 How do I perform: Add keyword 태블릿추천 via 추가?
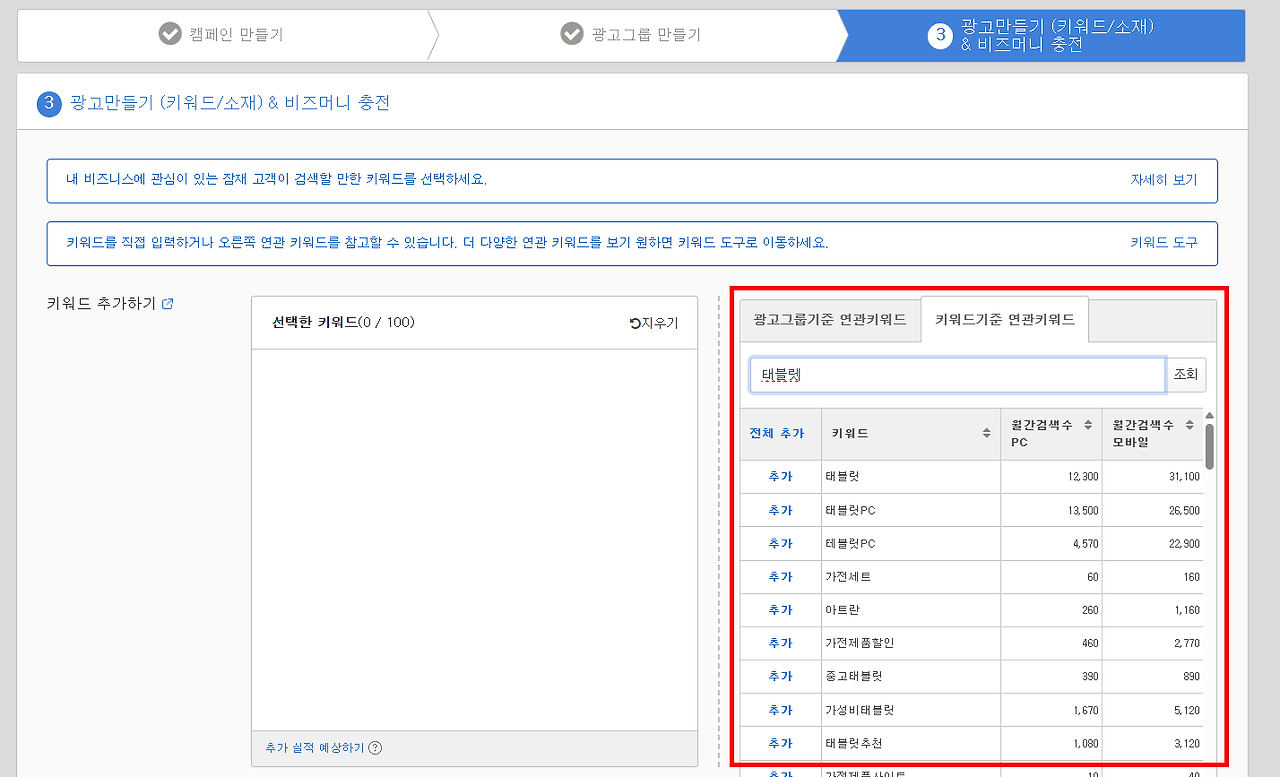click(x=780, y=743)
